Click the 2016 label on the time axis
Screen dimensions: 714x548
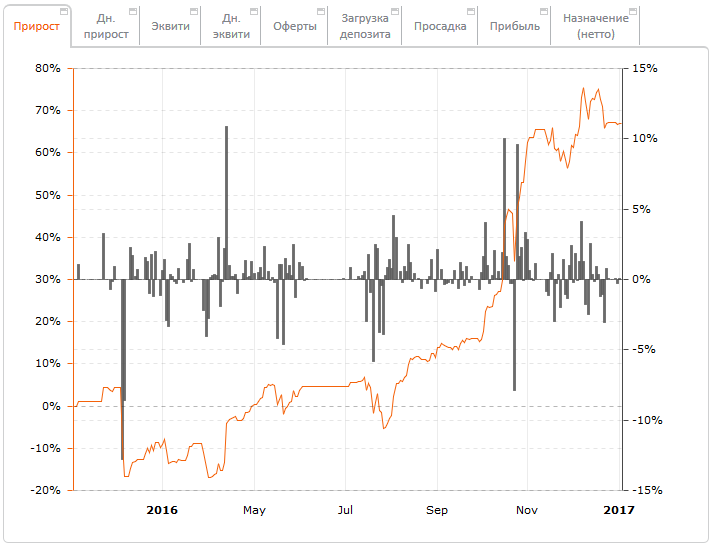[162, 510]
